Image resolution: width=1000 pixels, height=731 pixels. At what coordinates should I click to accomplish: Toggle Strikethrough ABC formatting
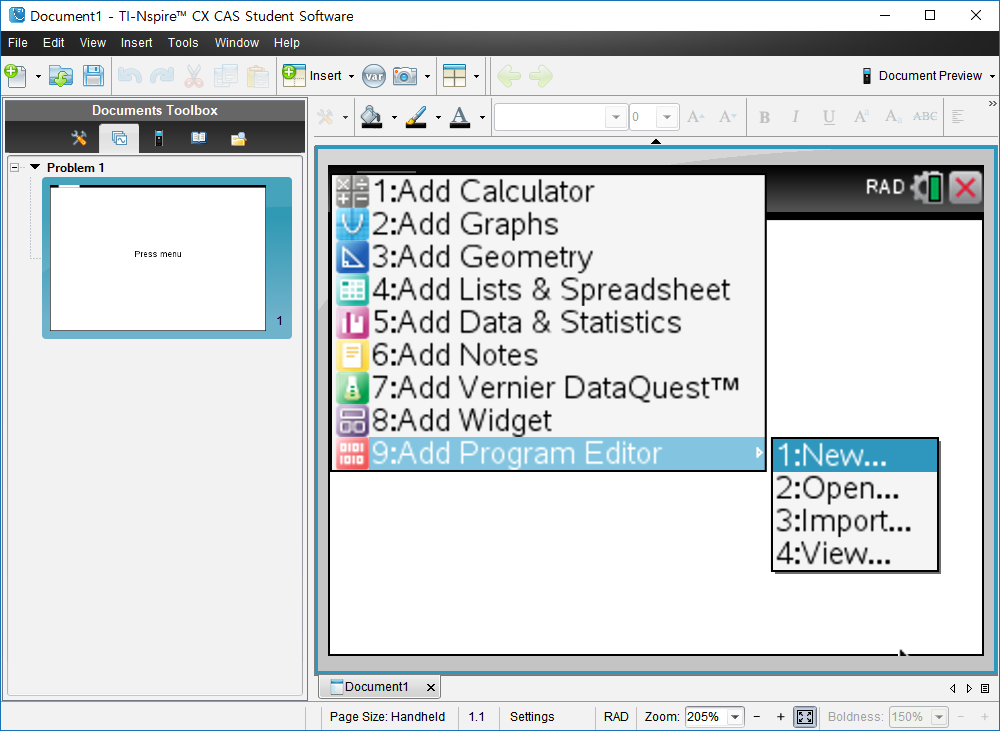(925, 117)
